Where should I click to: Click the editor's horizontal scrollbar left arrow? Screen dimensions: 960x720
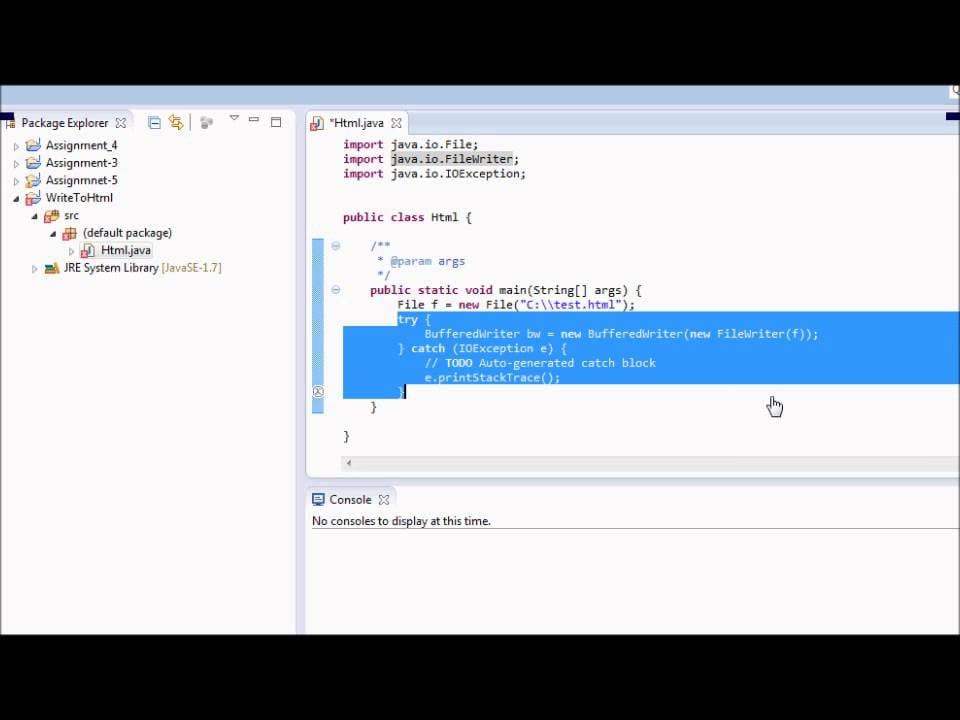348,463
